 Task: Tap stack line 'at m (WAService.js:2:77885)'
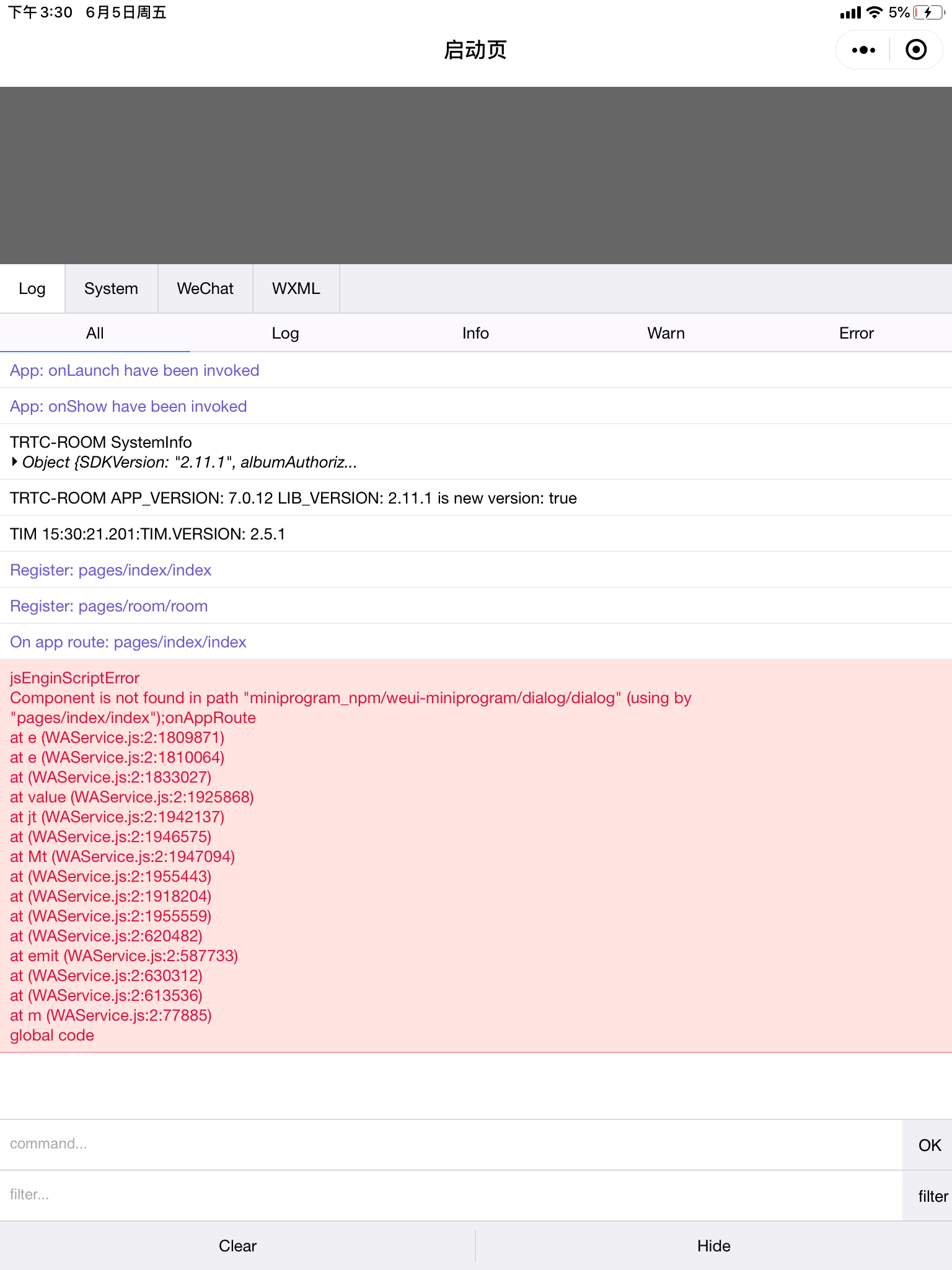pos(111,1015)
